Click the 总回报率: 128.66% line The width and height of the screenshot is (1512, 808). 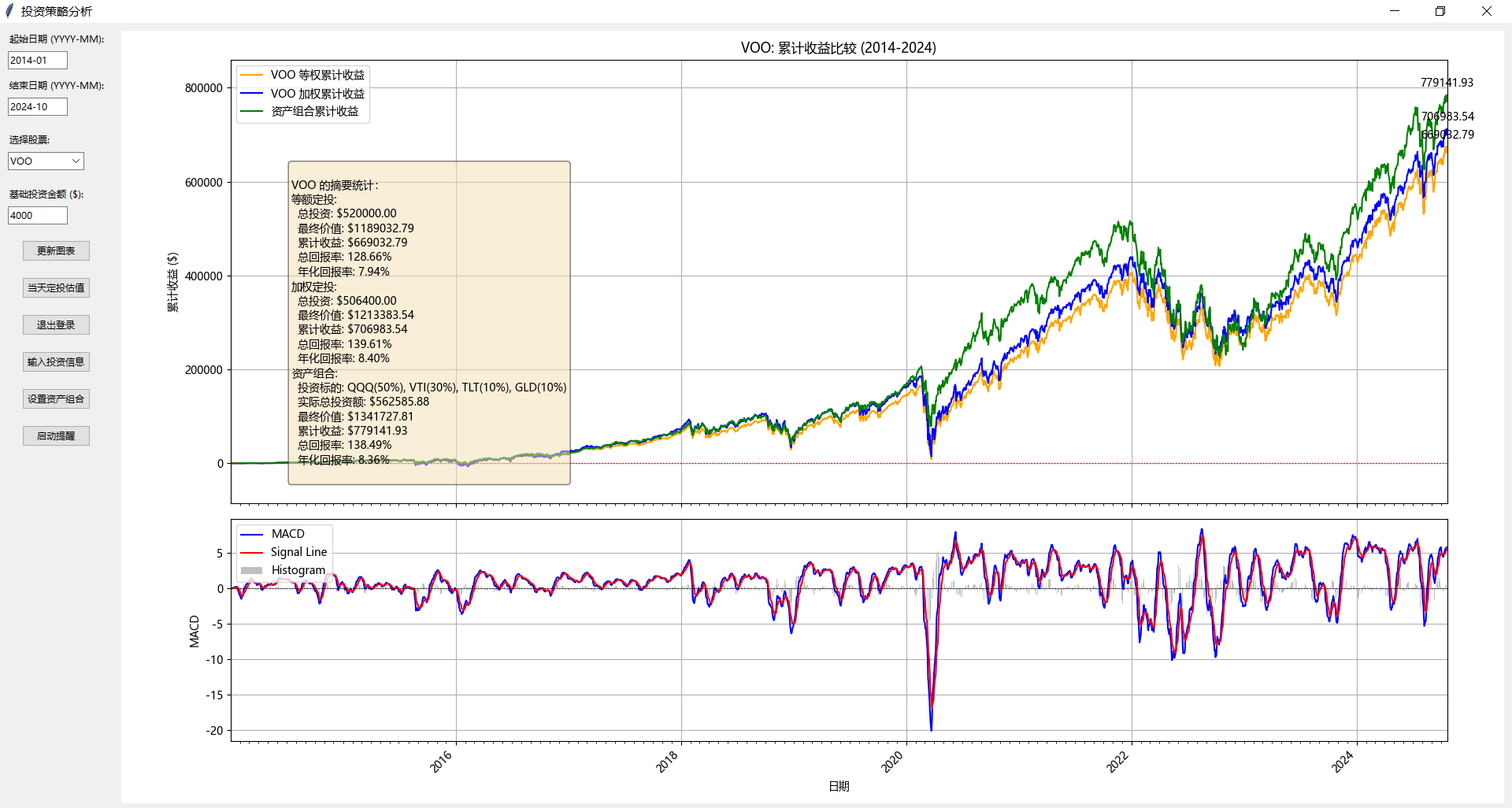pyautogui.click(x=345, y=257)
